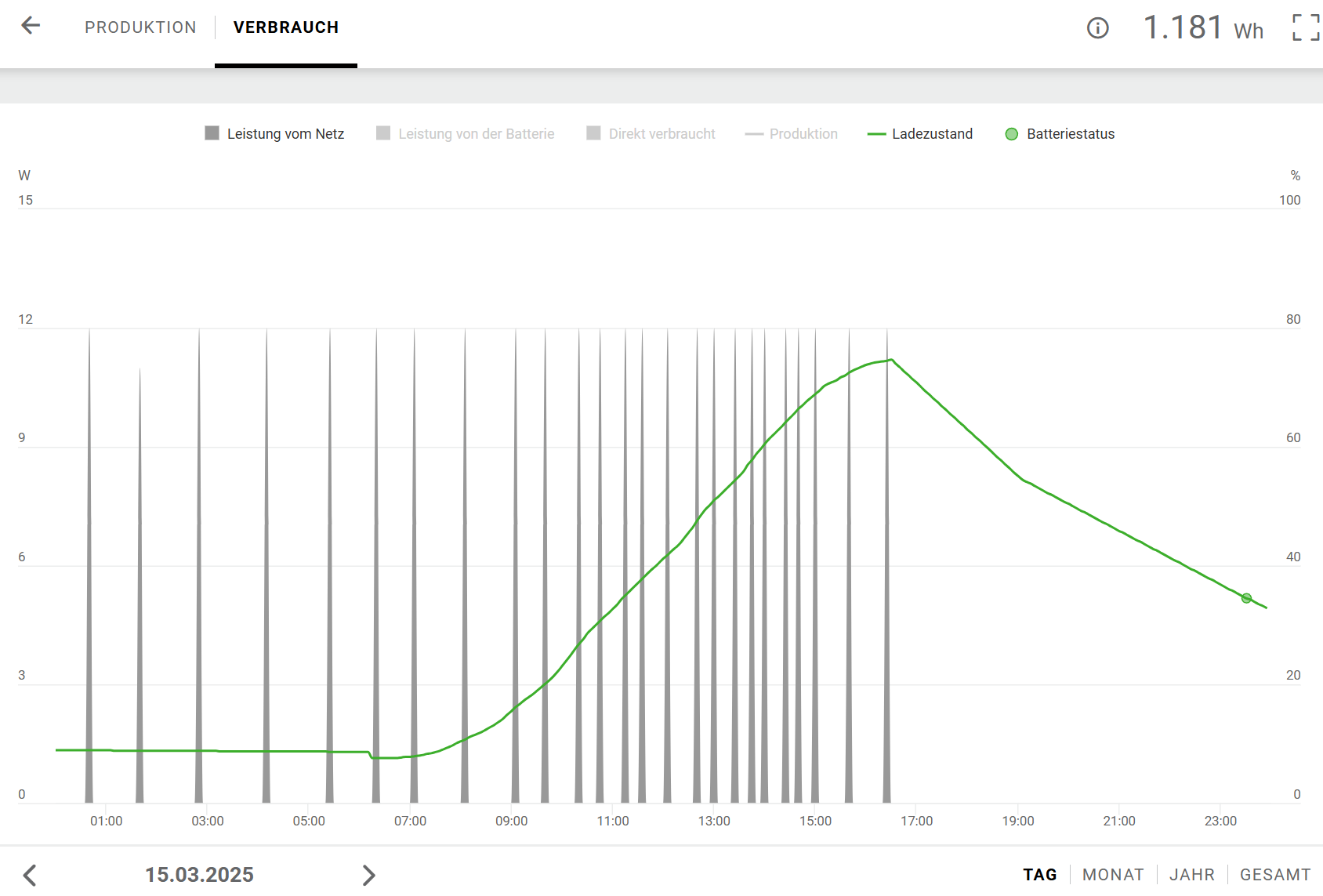The image size is (1323, 896).
Task: Switch to the PRODUKTION tab
Action: click(140, 27)
